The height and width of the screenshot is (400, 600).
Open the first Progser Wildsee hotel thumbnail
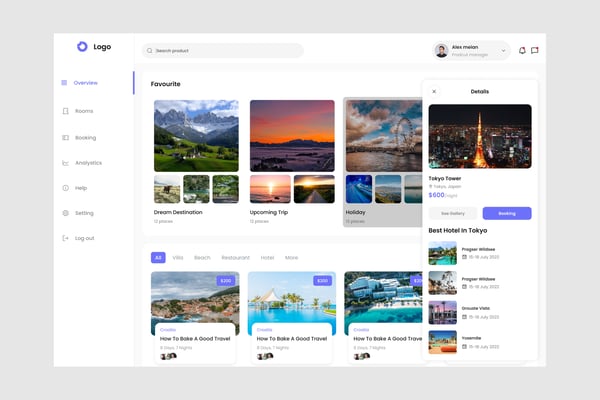[x=443, y=253]
